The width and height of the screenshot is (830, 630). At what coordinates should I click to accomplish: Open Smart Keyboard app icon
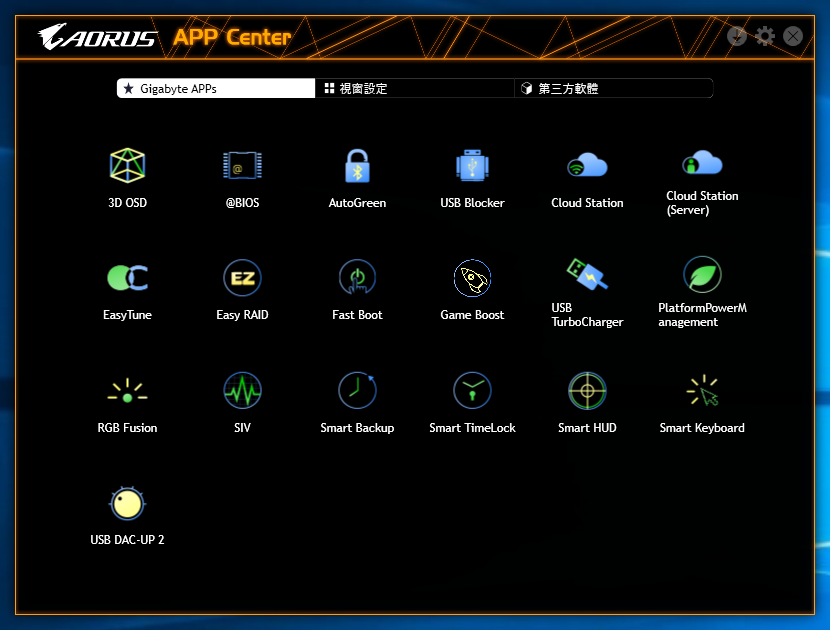click(x=702, y=391)
